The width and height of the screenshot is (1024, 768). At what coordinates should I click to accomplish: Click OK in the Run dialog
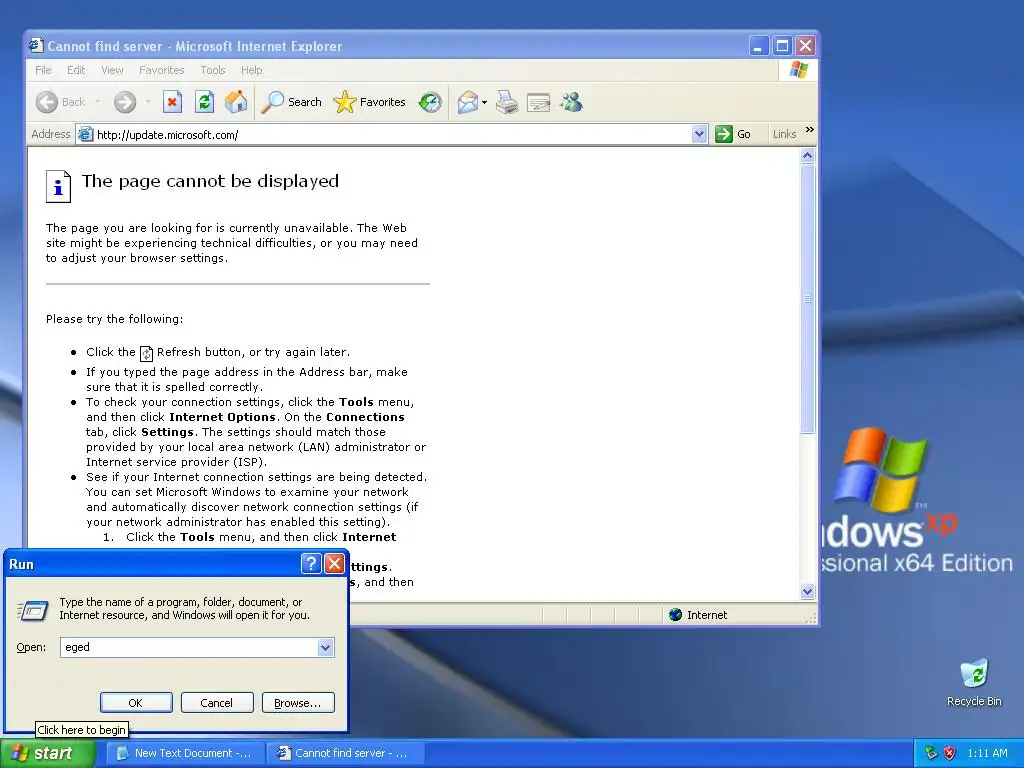136,703
